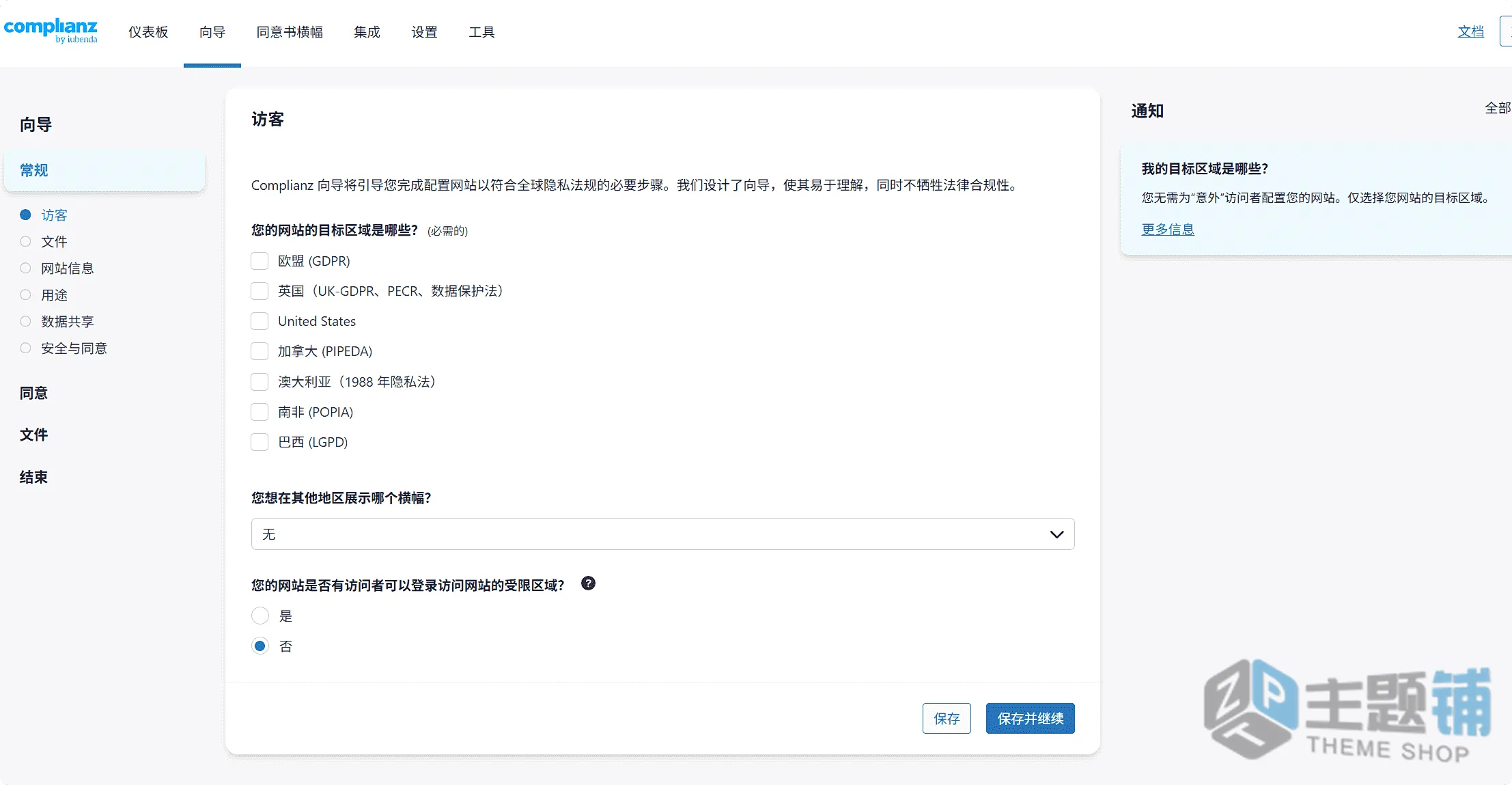Click the 通知 panel heading
This screenshot has height=785, width=1512.
click(x=1147, y=111)
